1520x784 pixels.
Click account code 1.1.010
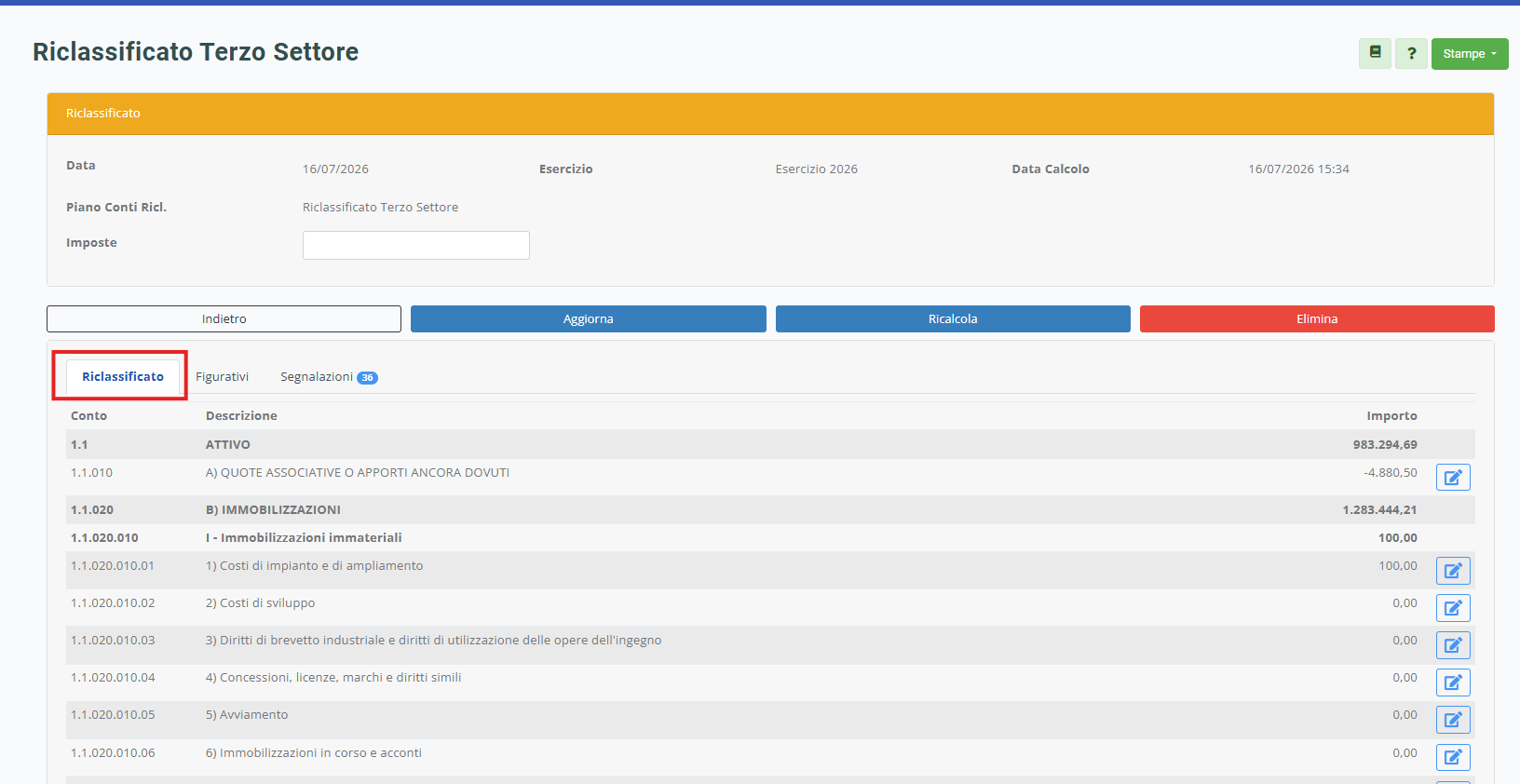[x=91, y=472]
